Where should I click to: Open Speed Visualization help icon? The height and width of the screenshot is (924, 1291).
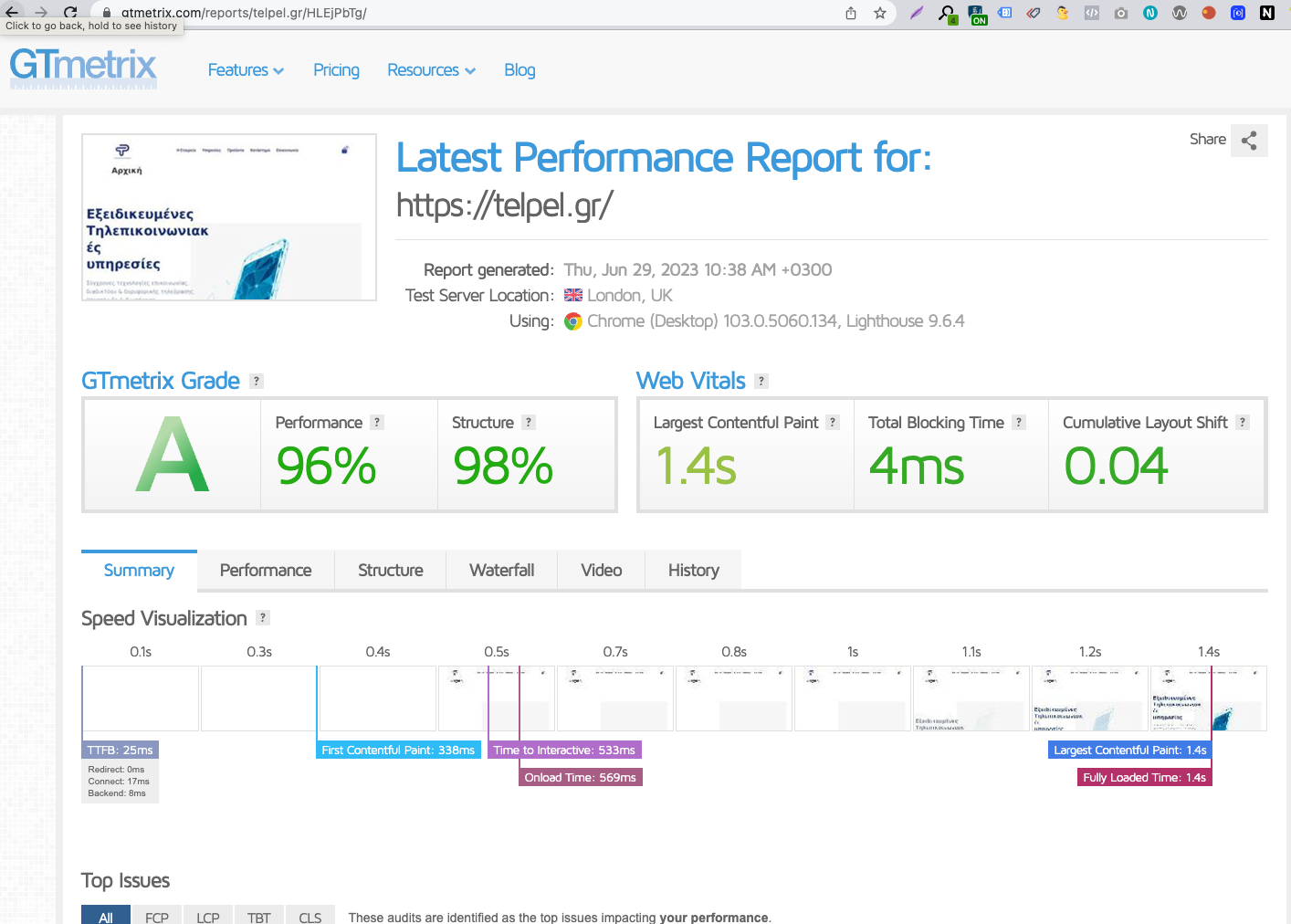tap(263, 618)
